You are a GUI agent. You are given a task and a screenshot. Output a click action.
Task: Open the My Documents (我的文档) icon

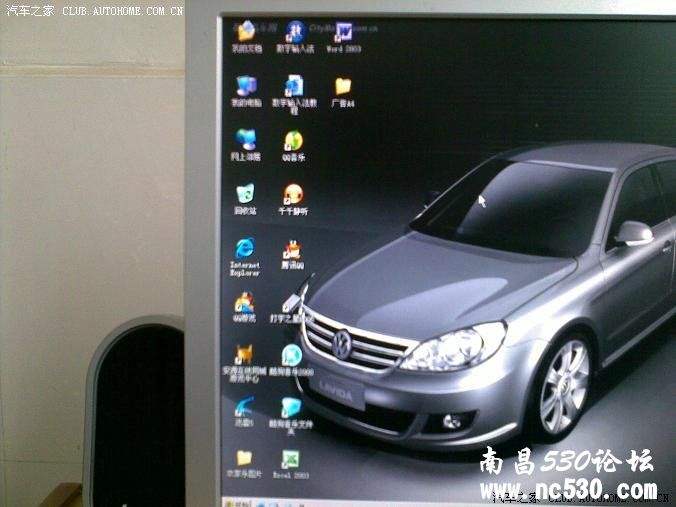[x=246, y=32]
